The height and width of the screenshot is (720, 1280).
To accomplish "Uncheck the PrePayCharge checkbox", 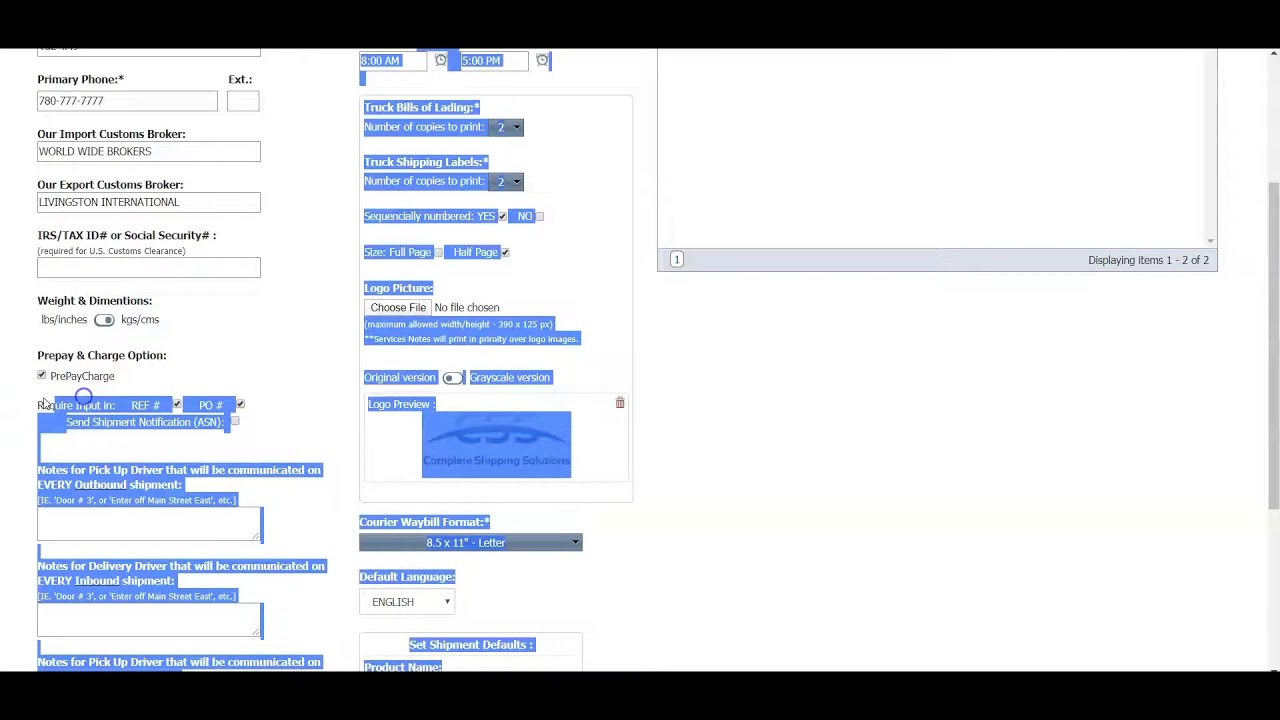I will click(x=42, y=376).
